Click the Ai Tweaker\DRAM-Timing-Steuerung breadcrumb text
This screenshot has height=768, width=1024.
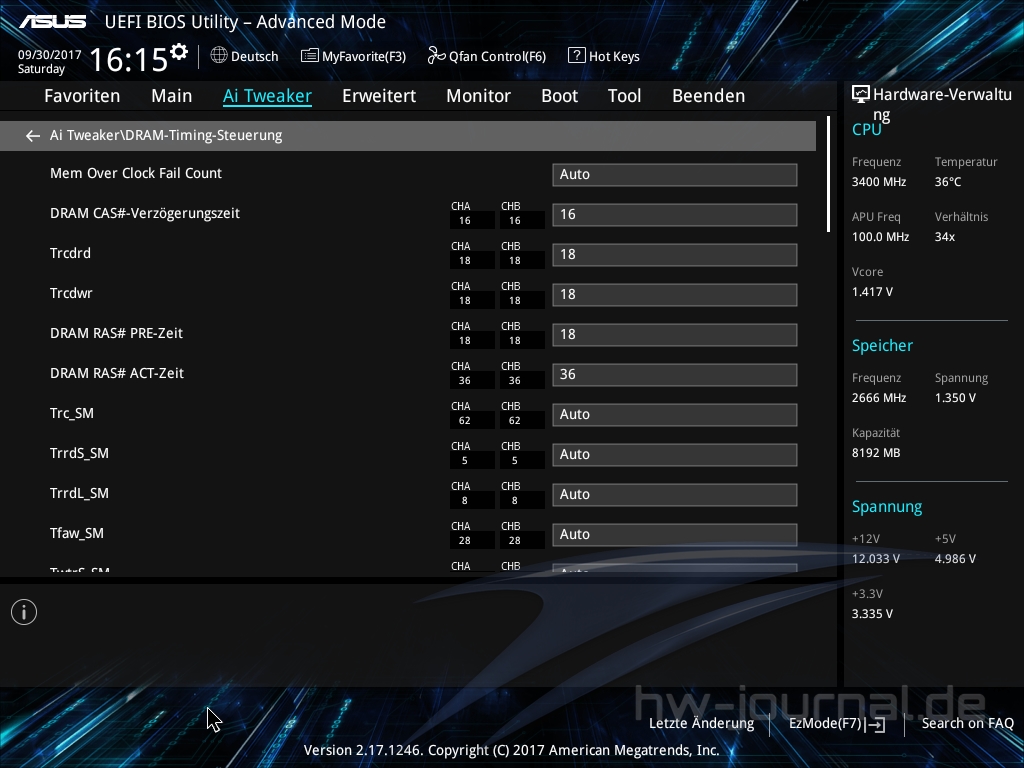click(166, 135)
